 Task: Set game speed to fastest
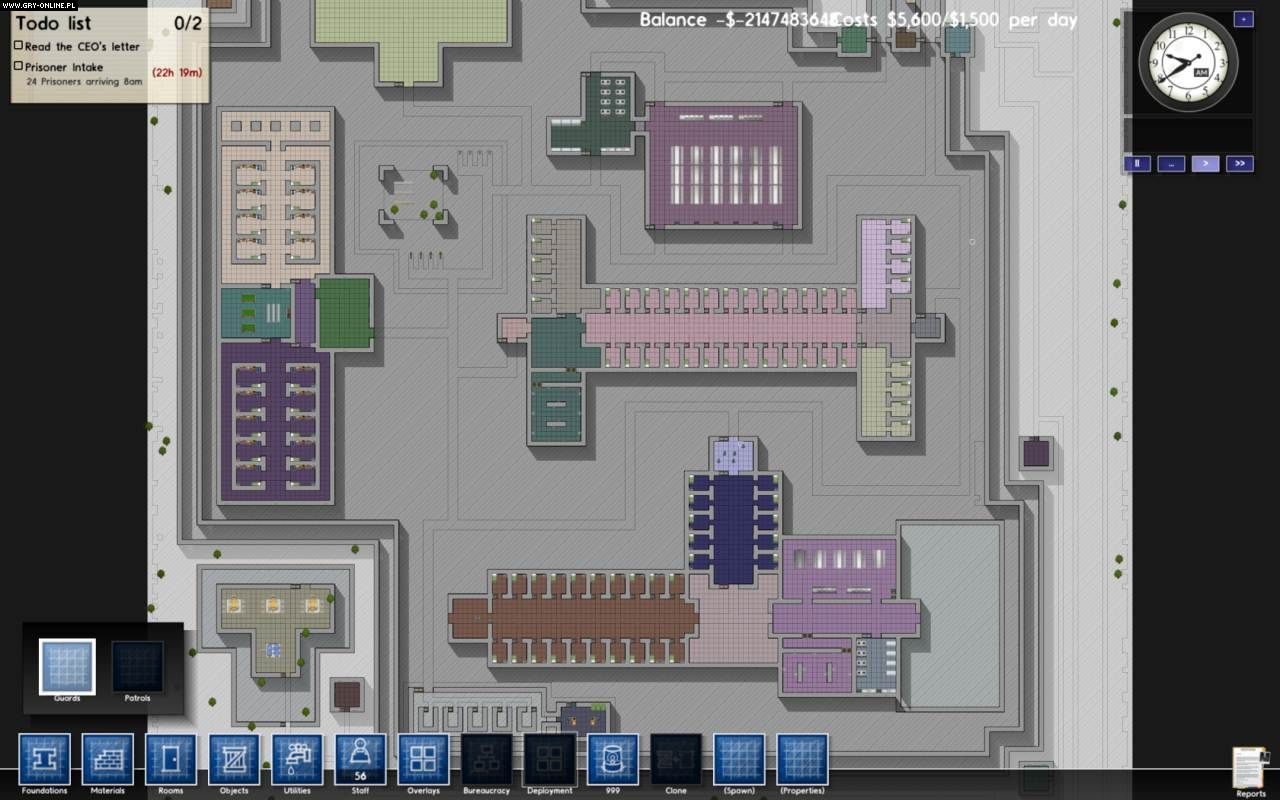tap(1240, 164)
